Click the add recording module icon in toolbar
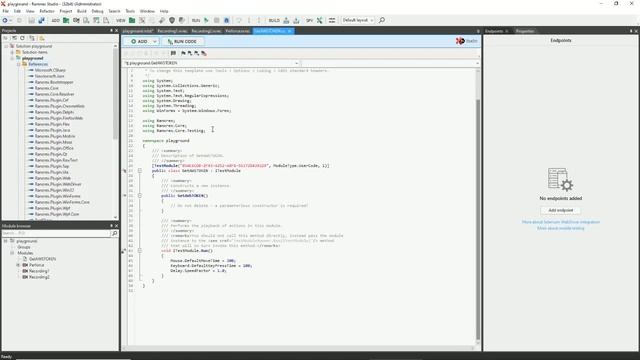640x360 pixels. coord(76,20)
